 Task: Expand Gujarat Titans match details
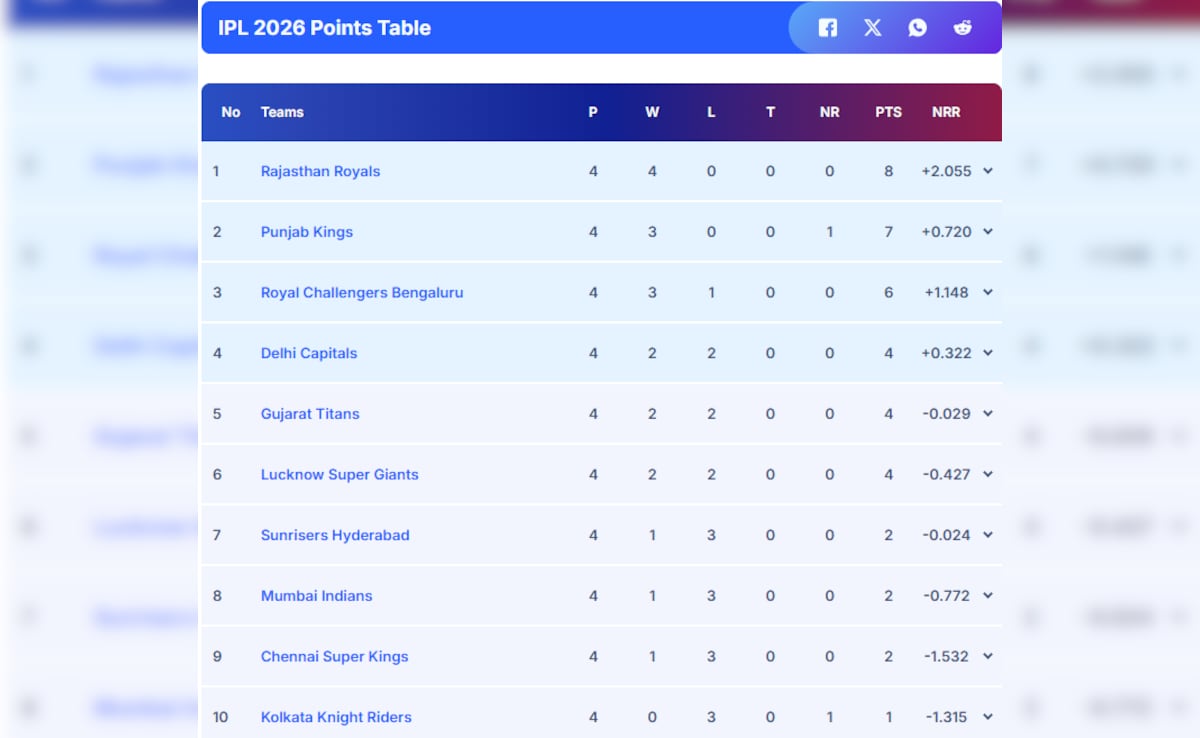[988, 414]
